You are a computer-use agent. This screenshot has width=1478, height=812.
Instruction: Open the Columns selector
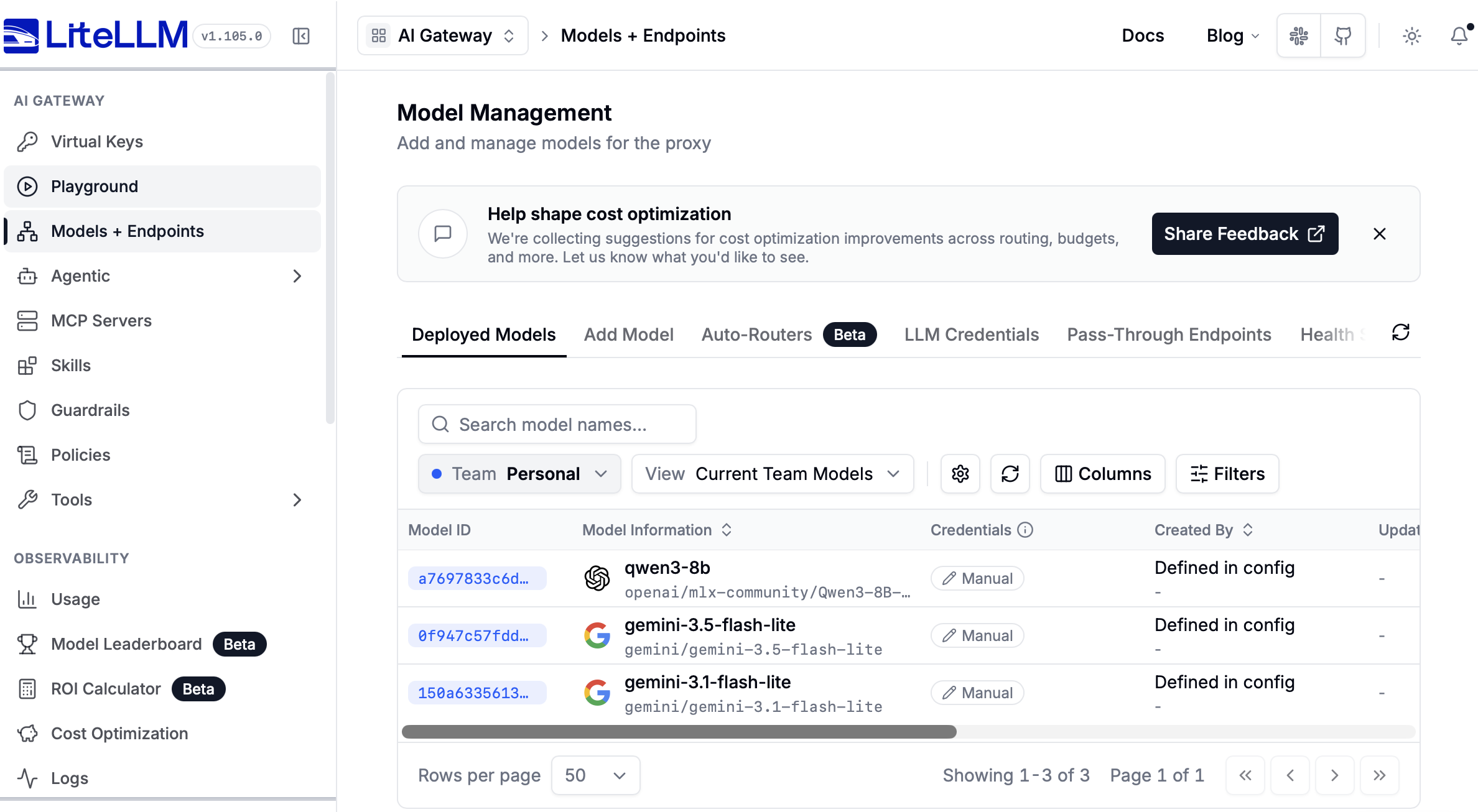(1102, 474)
